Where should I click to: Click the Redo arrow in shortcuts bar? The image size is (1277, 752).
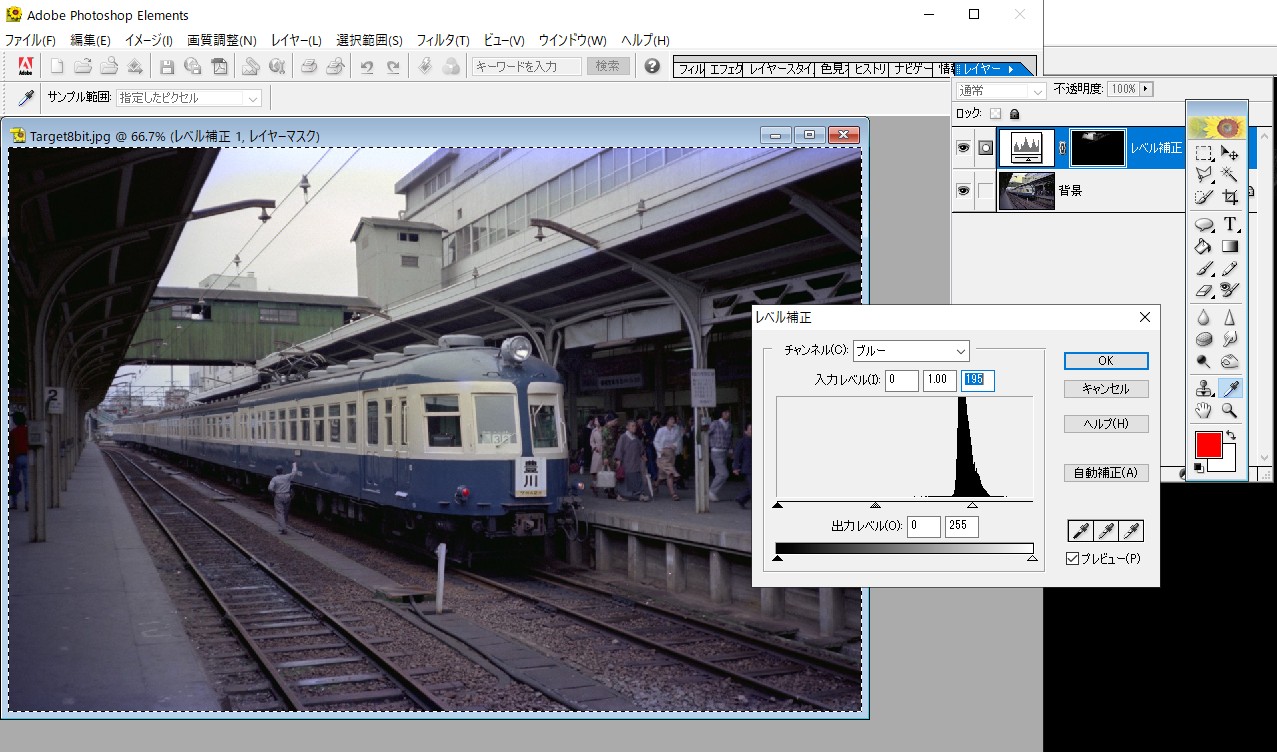[393, 66]
